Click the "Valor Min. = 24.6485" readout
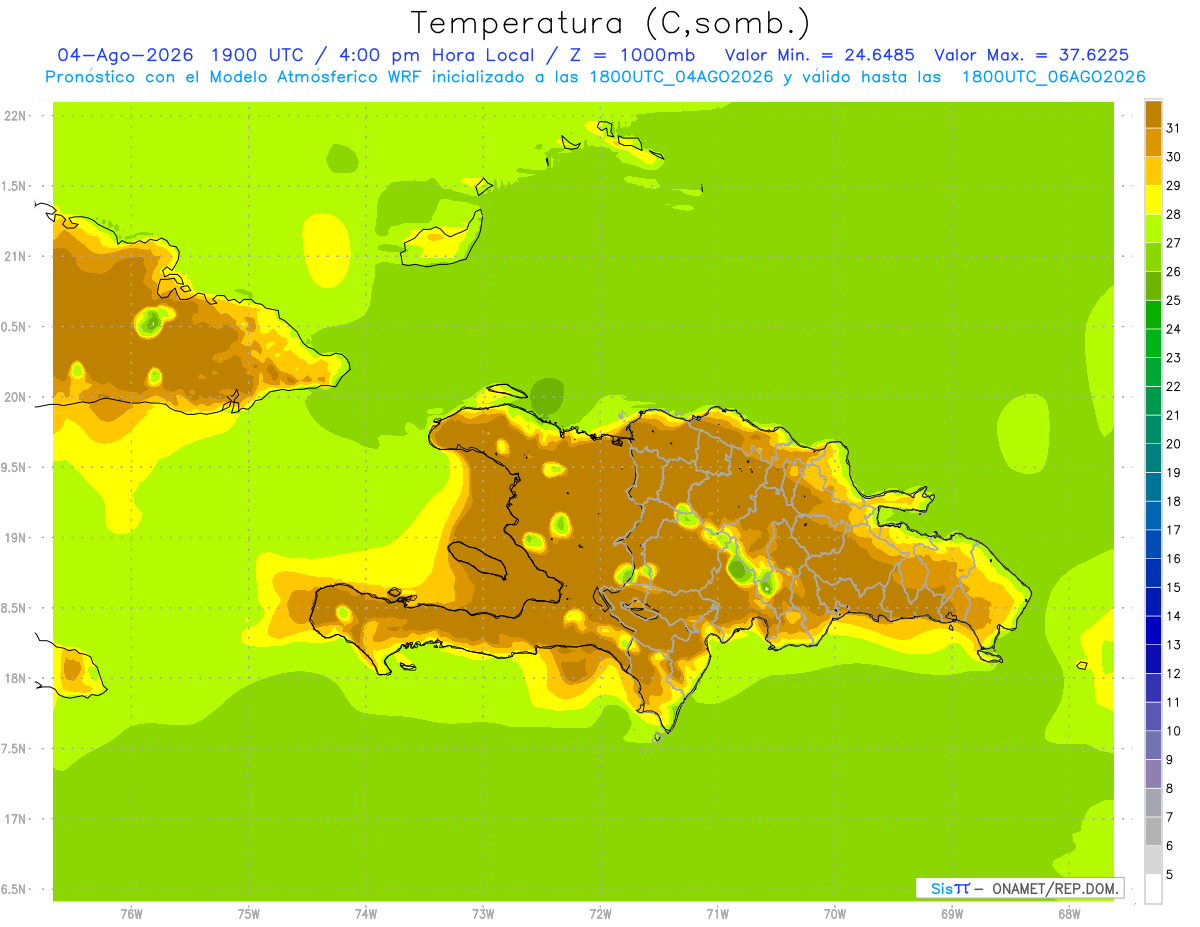 [x=820, y=55]
